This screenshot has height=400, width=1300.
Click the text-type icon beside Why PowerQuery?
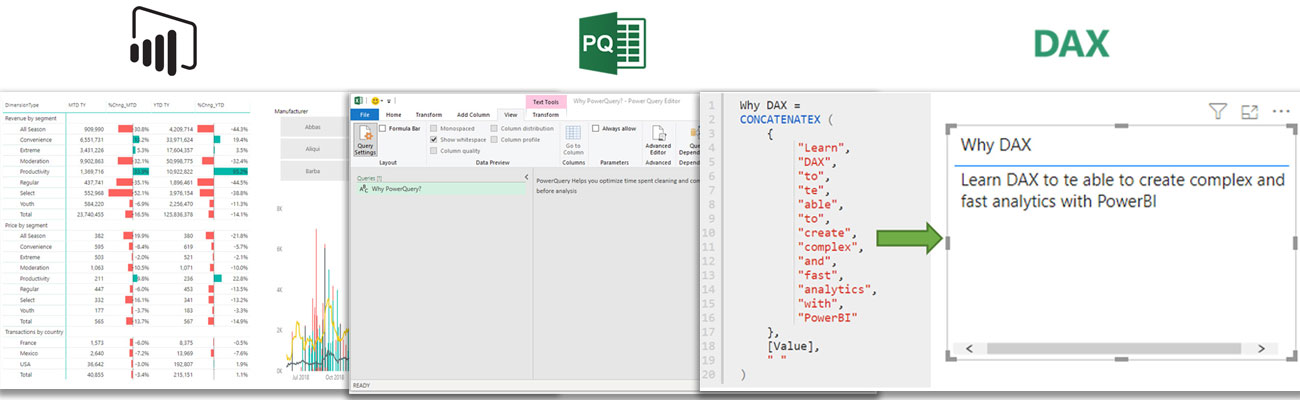(363, 187)
